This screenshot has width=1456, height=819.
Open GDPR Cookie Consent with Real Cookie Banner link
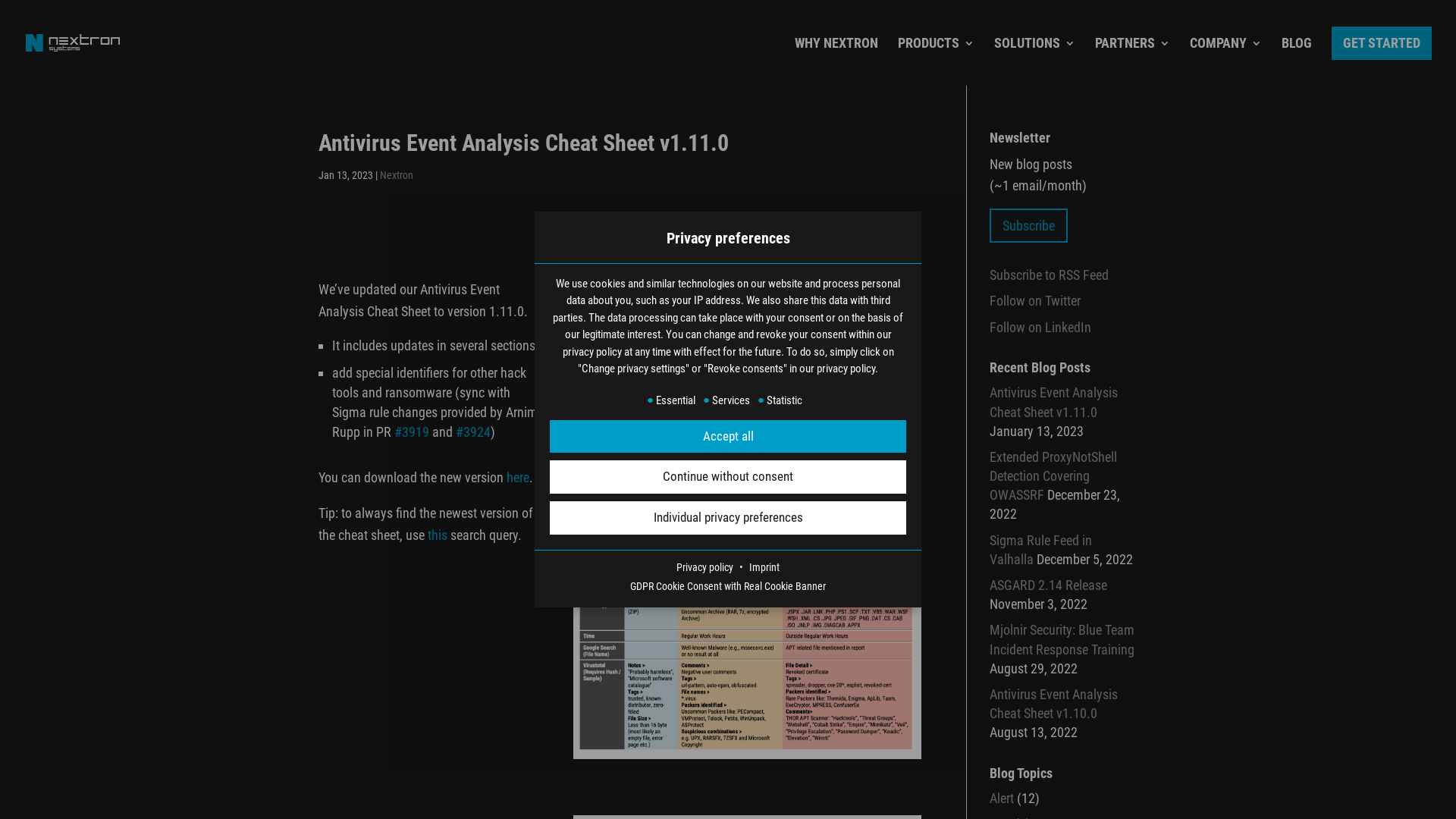click(727, 586)
